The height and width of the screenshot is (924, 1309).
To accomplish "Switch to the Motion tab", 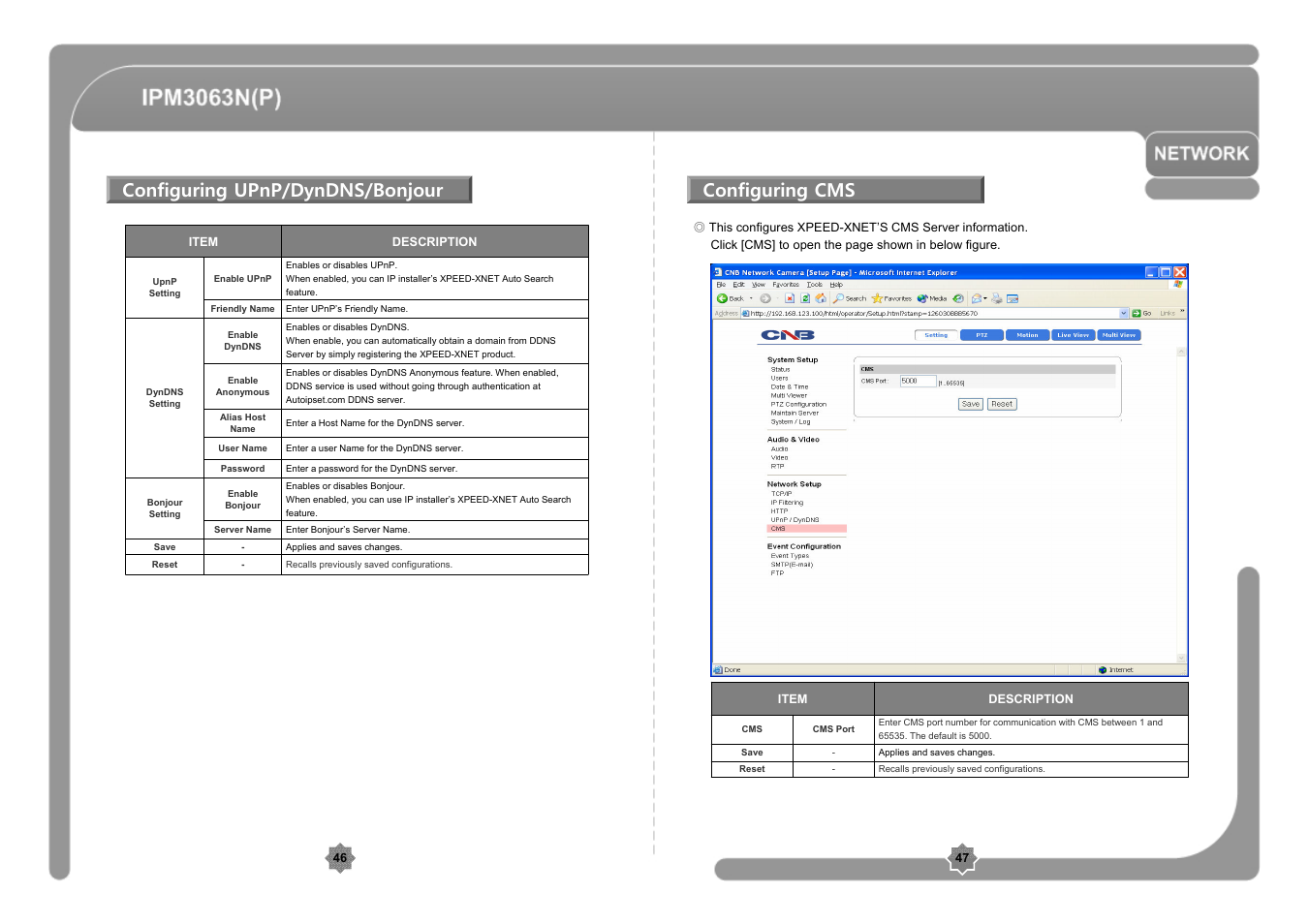I will 1027,335.
